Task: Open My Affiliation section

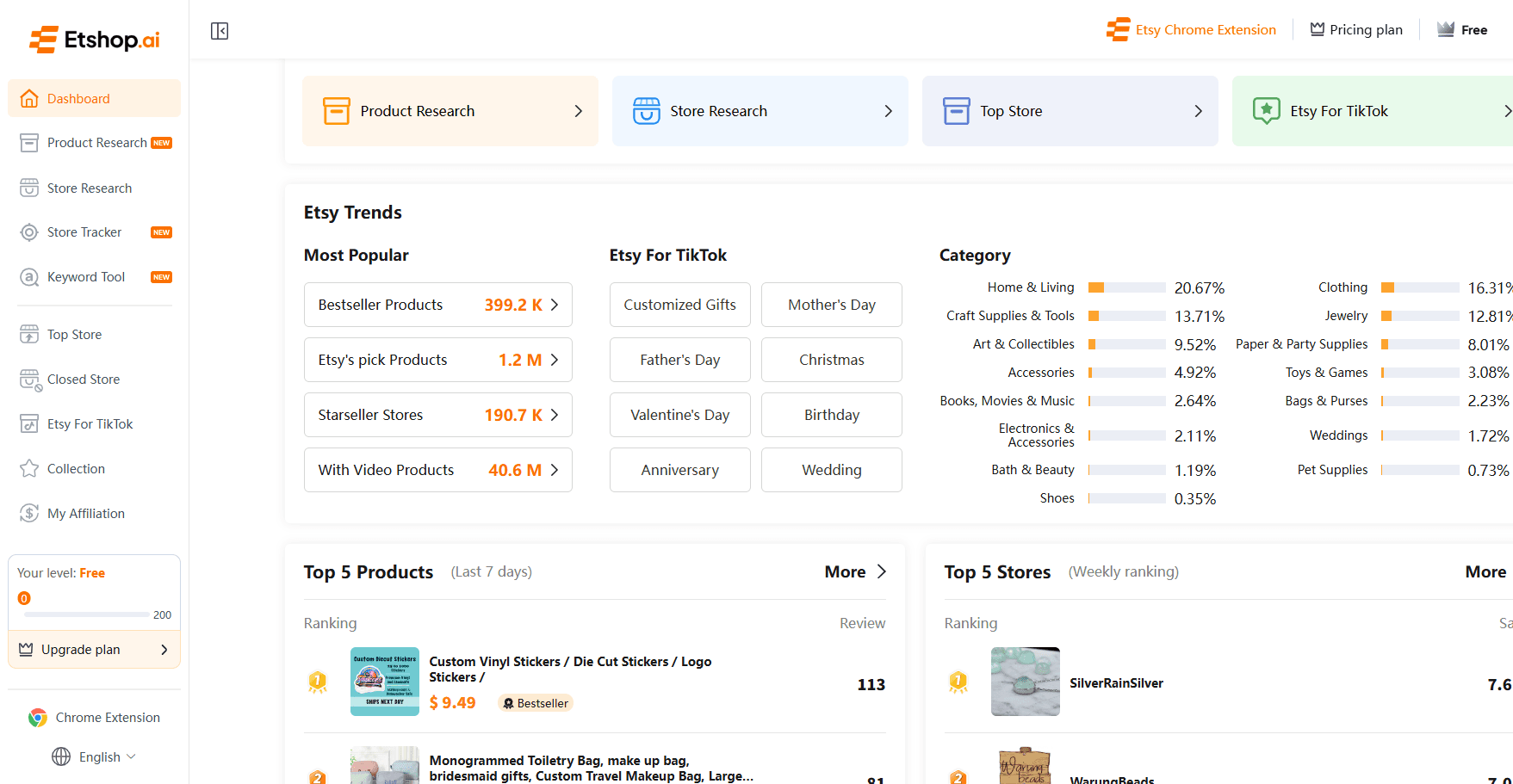Action: click(84, 513)
